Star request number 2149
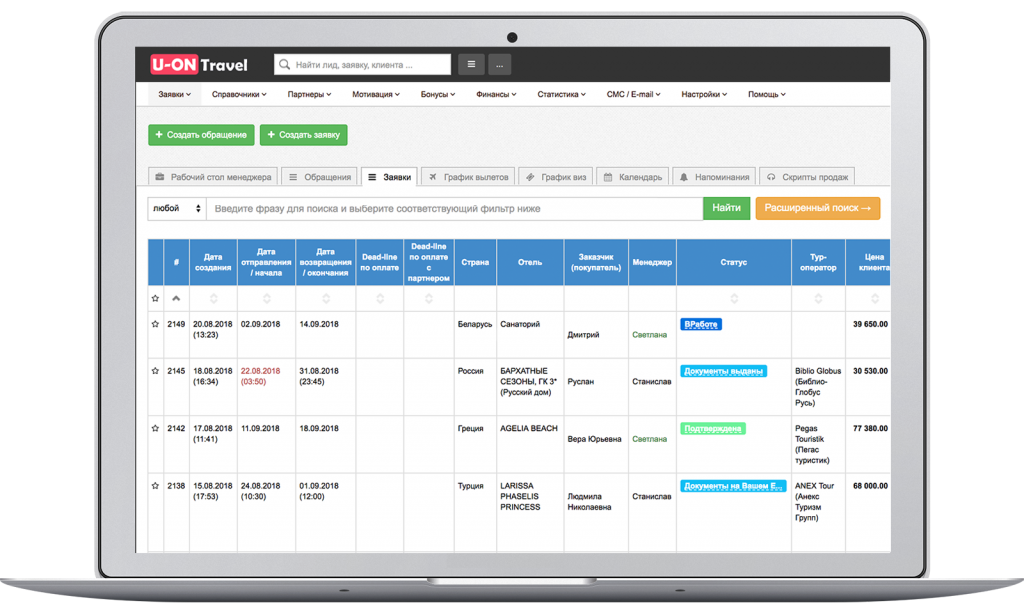This screenshot has height=610, width=1024. click(155, 324)
